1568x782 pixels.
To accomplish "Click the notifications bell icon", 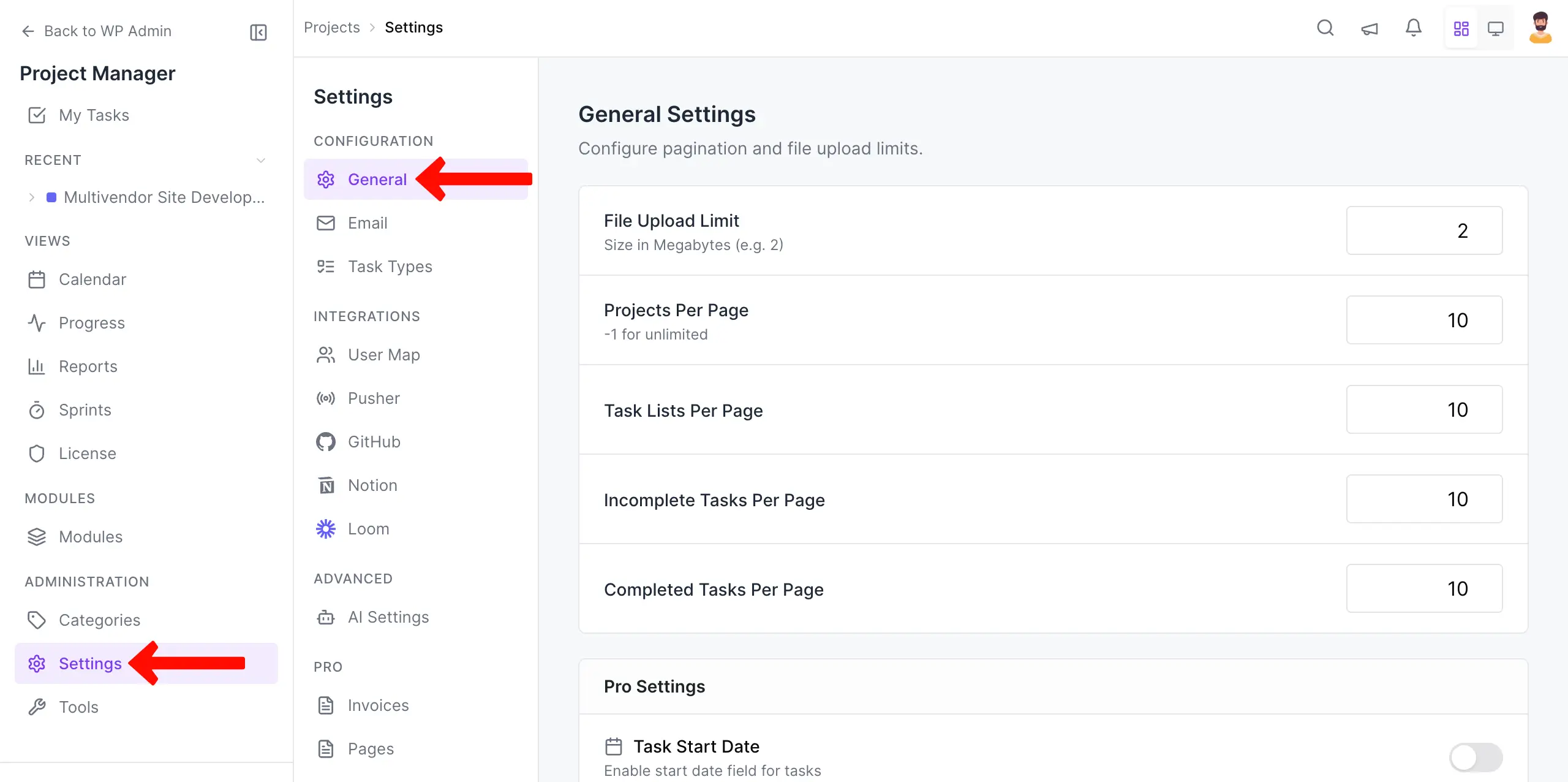I will tap(1414, 28).
